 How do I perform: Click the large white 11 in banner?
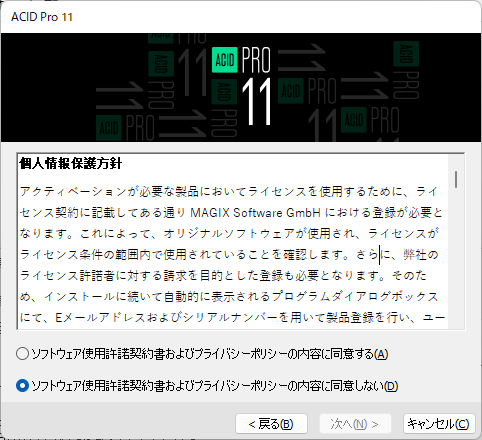[256, 102]
